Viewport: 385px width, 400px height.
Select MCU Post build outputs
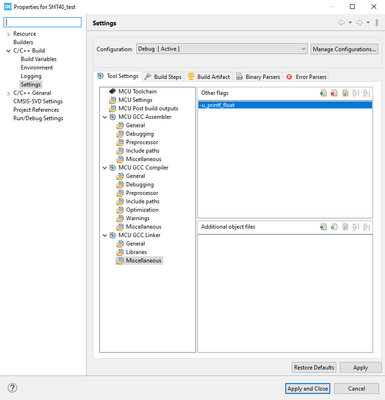pyautogui.click(x=148, y=108)
